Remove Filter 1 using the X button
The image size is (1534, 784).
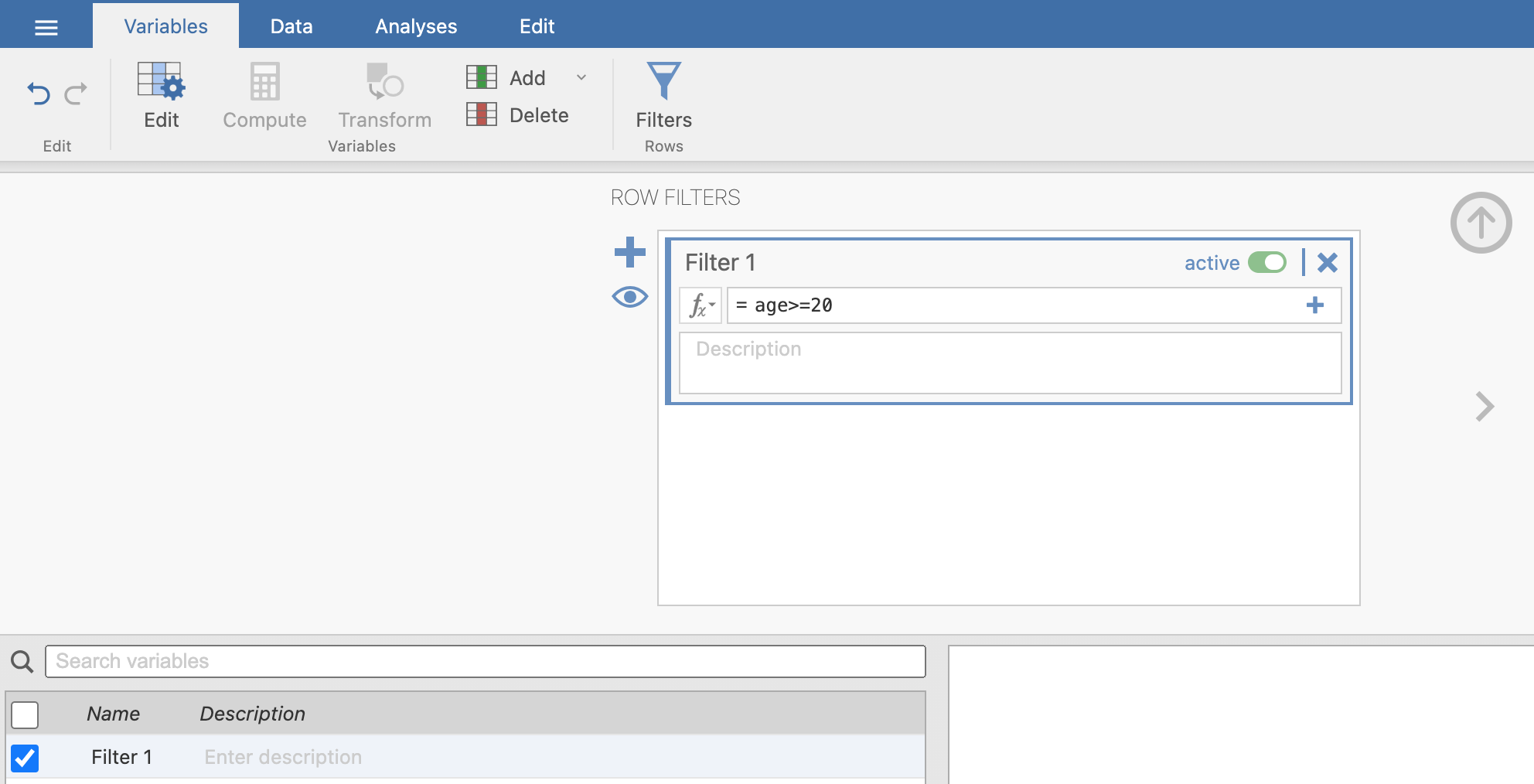[x=1328, y=263]
